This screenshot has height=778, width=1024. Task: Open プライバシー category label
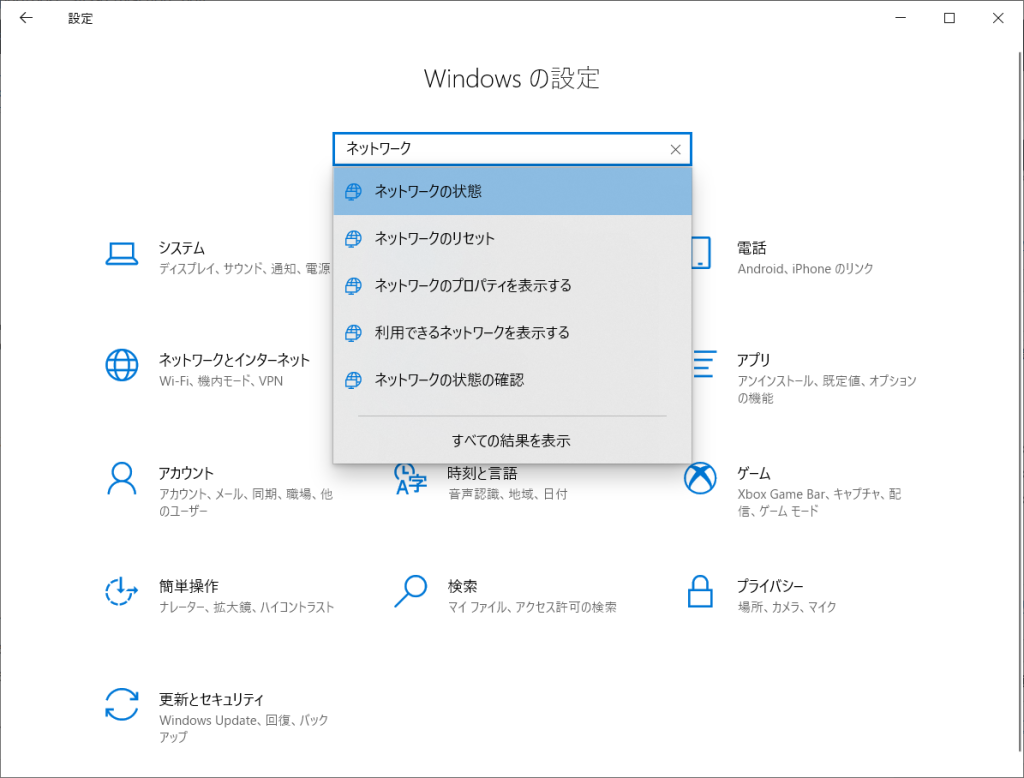click(x=770, y=586)
